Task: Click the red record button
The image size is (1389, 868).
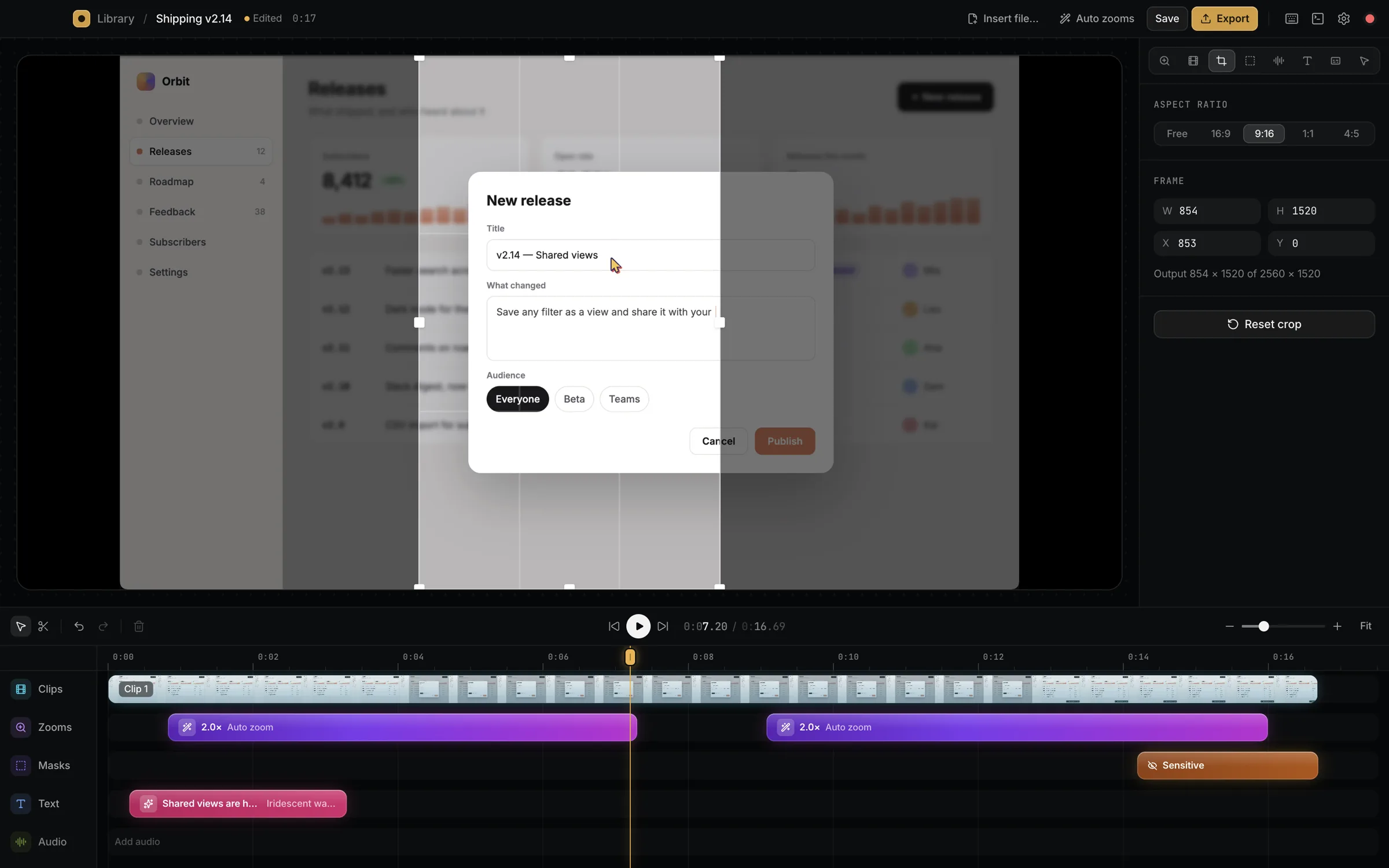Action: (x=1370, y=19)
